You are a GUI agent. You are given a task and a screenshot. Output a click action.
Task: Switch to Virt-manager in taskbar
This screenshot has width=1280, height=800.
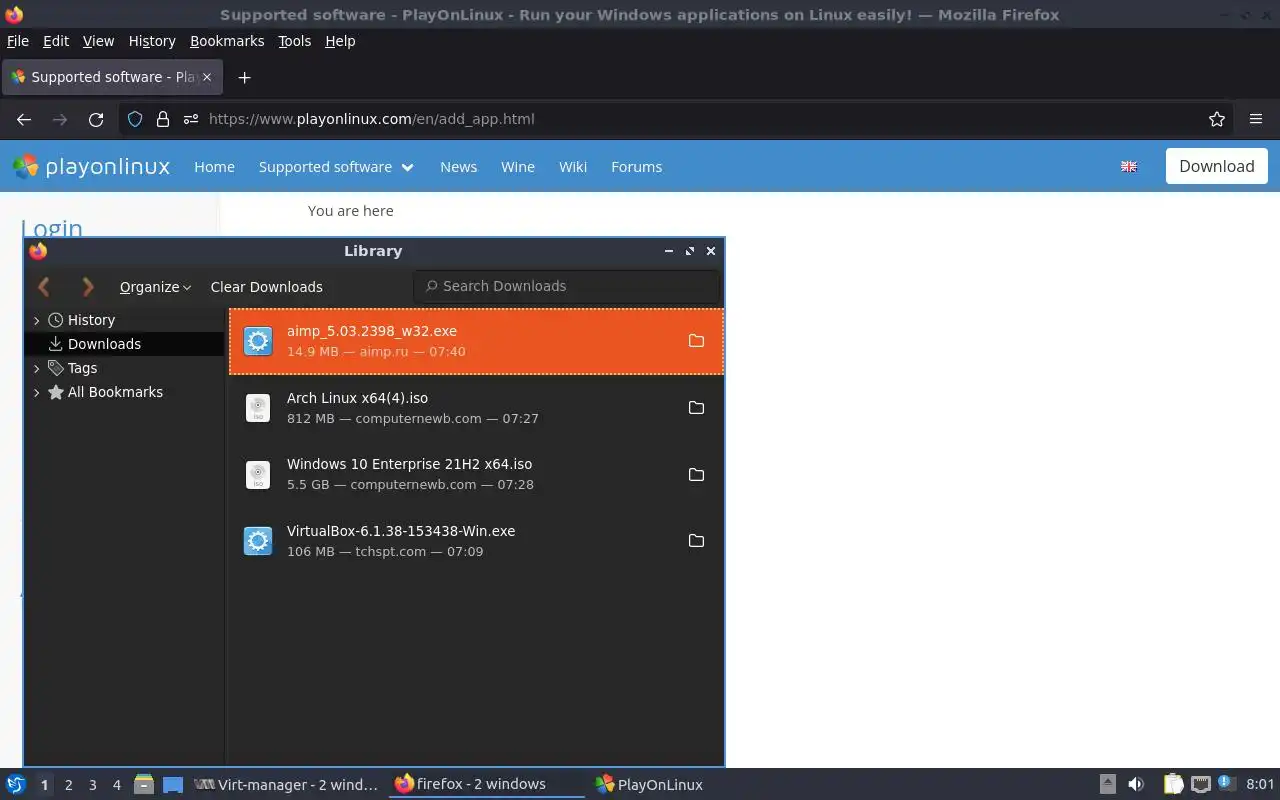tap(287, 785)
